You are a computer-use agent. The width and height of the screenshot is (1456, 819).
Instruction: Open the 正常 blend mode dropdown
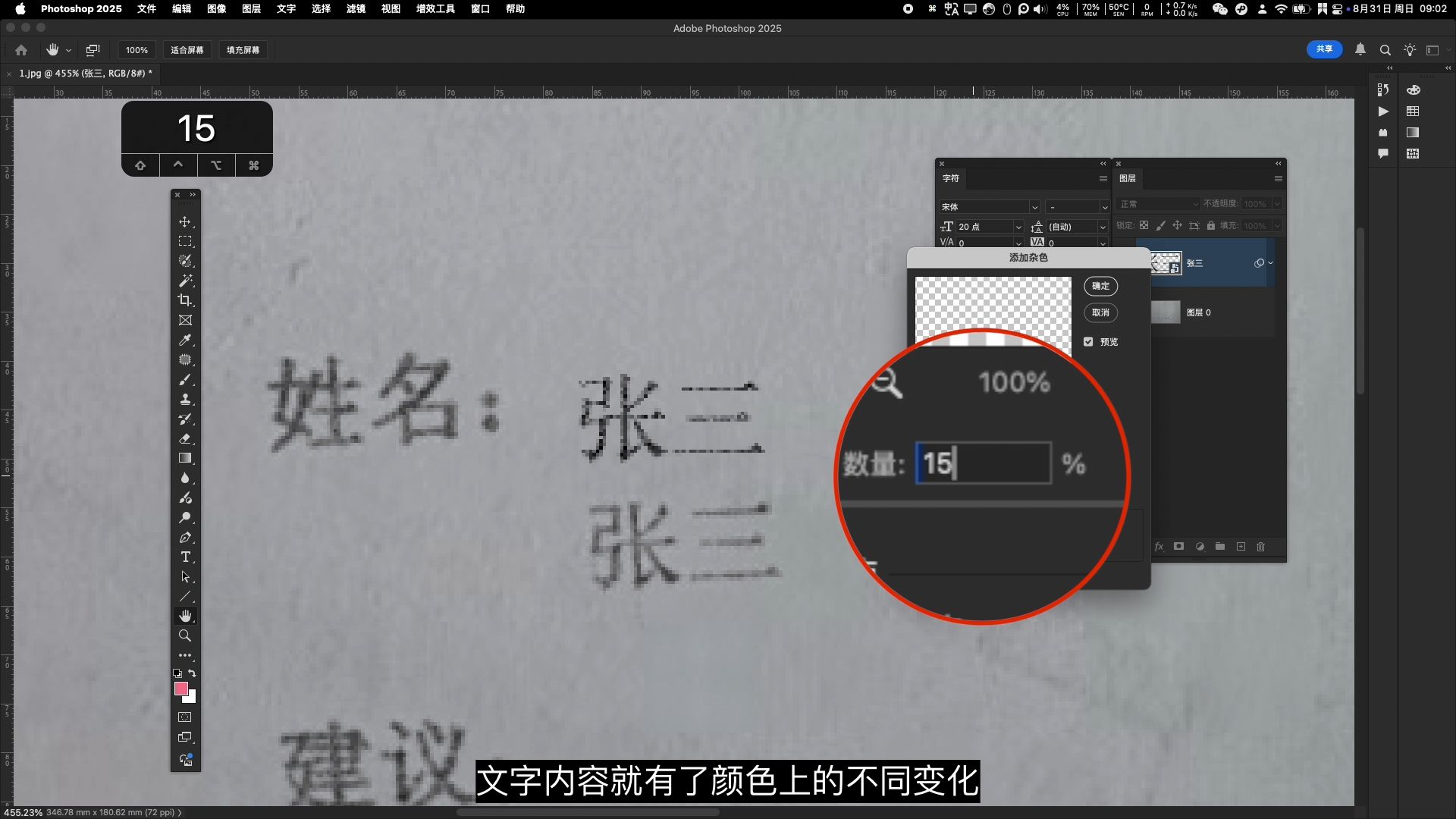1158,203
